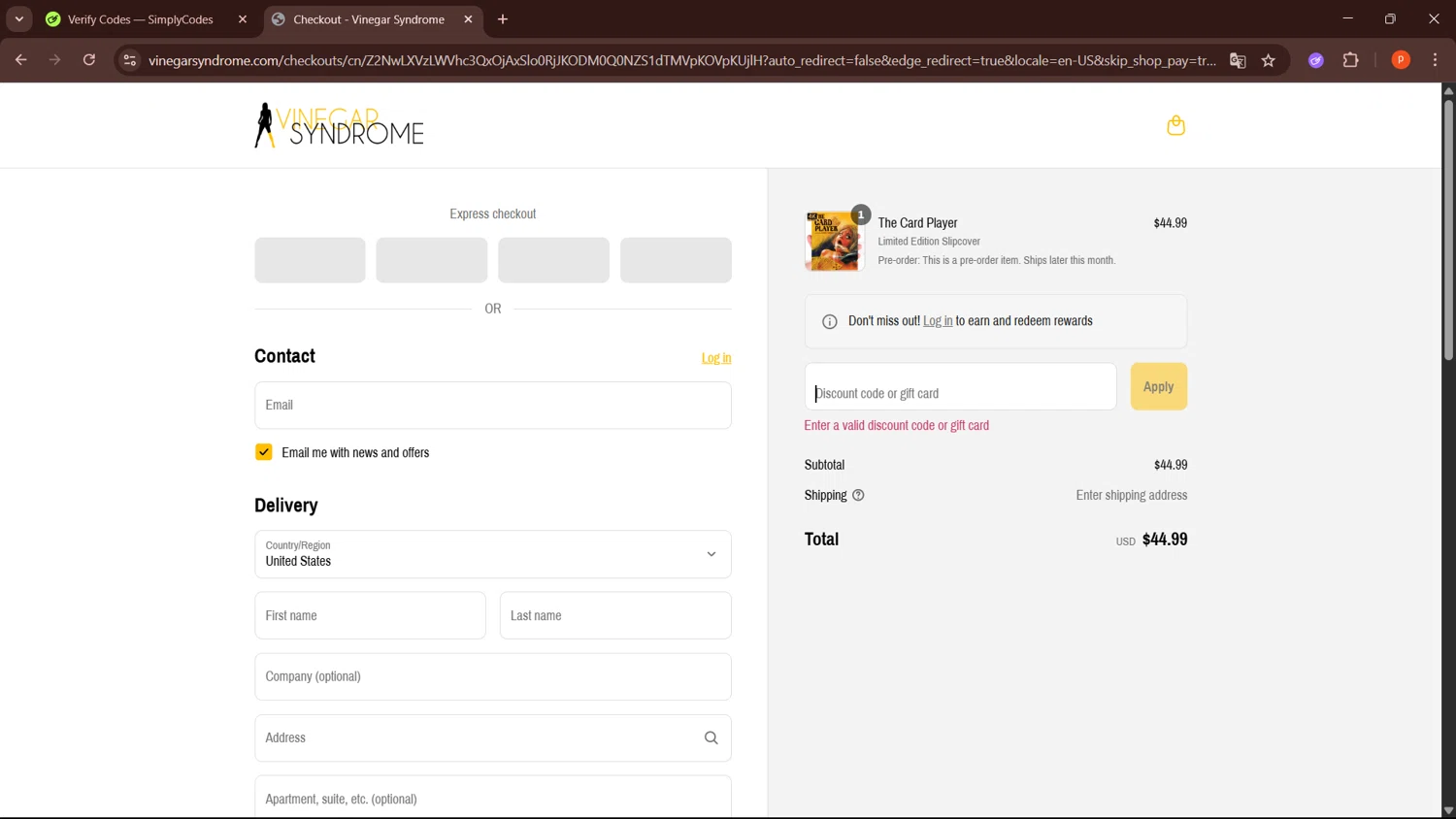Expand the Country/Region dropdown

pos(493,554)
